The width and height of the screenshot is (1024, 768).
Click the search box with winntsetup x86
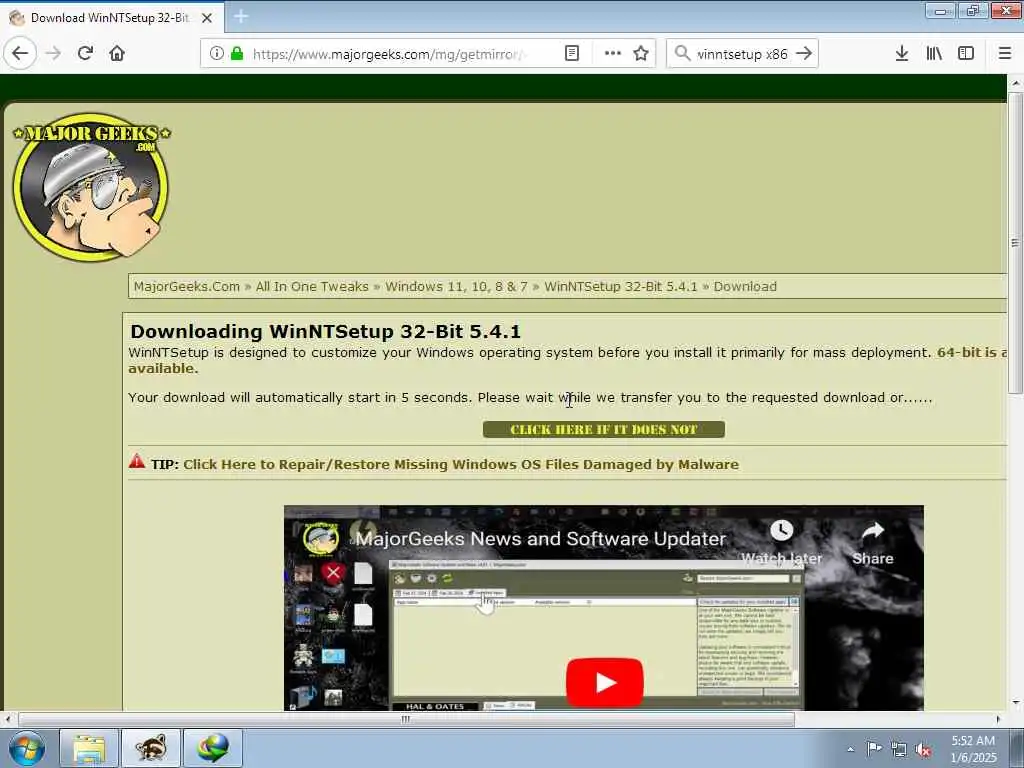tap(742, 54)
